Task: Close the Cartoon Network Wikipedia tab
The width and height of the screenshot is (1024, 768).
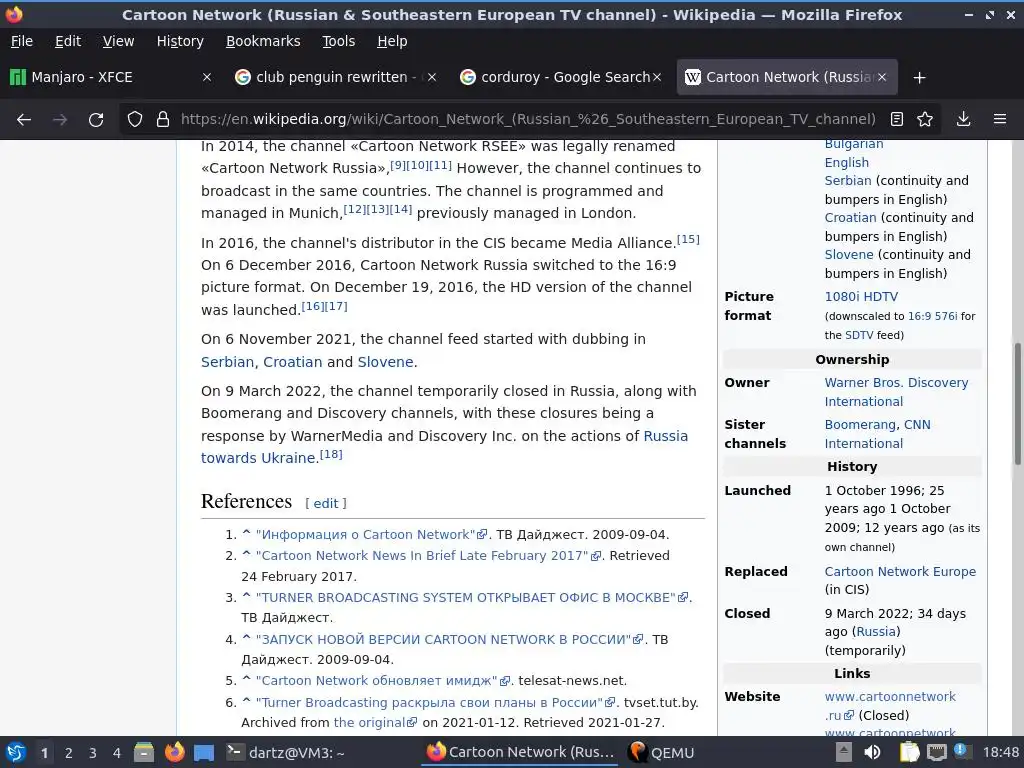Action: (x=882, y=77)
